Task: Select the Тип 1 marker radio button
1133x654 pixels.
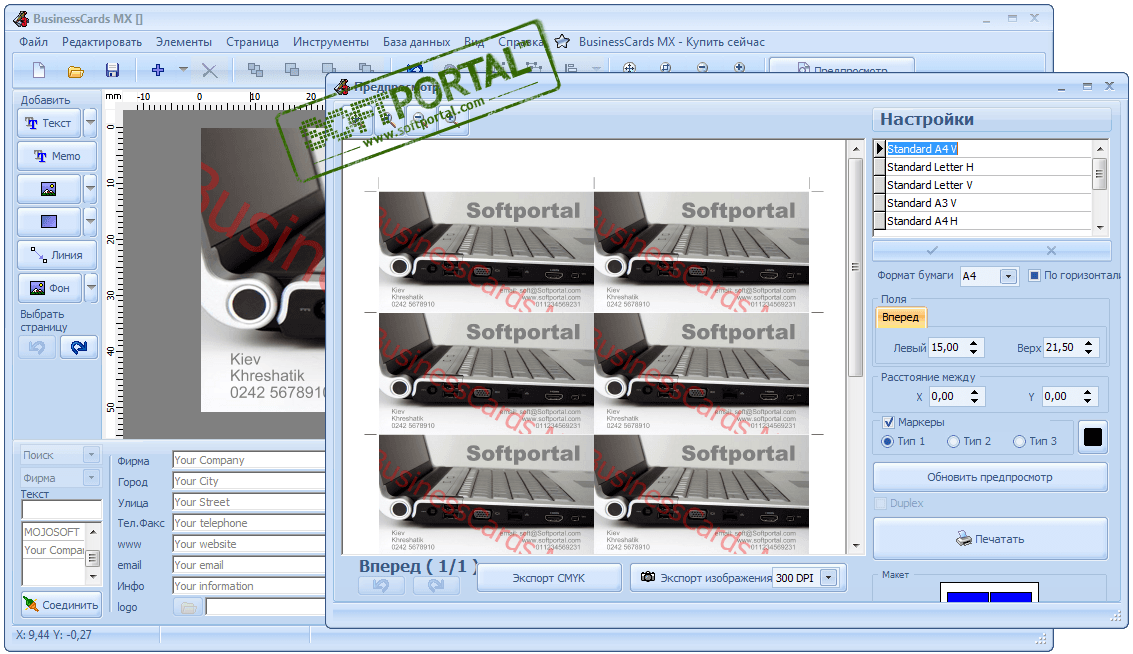Action: 887,442
